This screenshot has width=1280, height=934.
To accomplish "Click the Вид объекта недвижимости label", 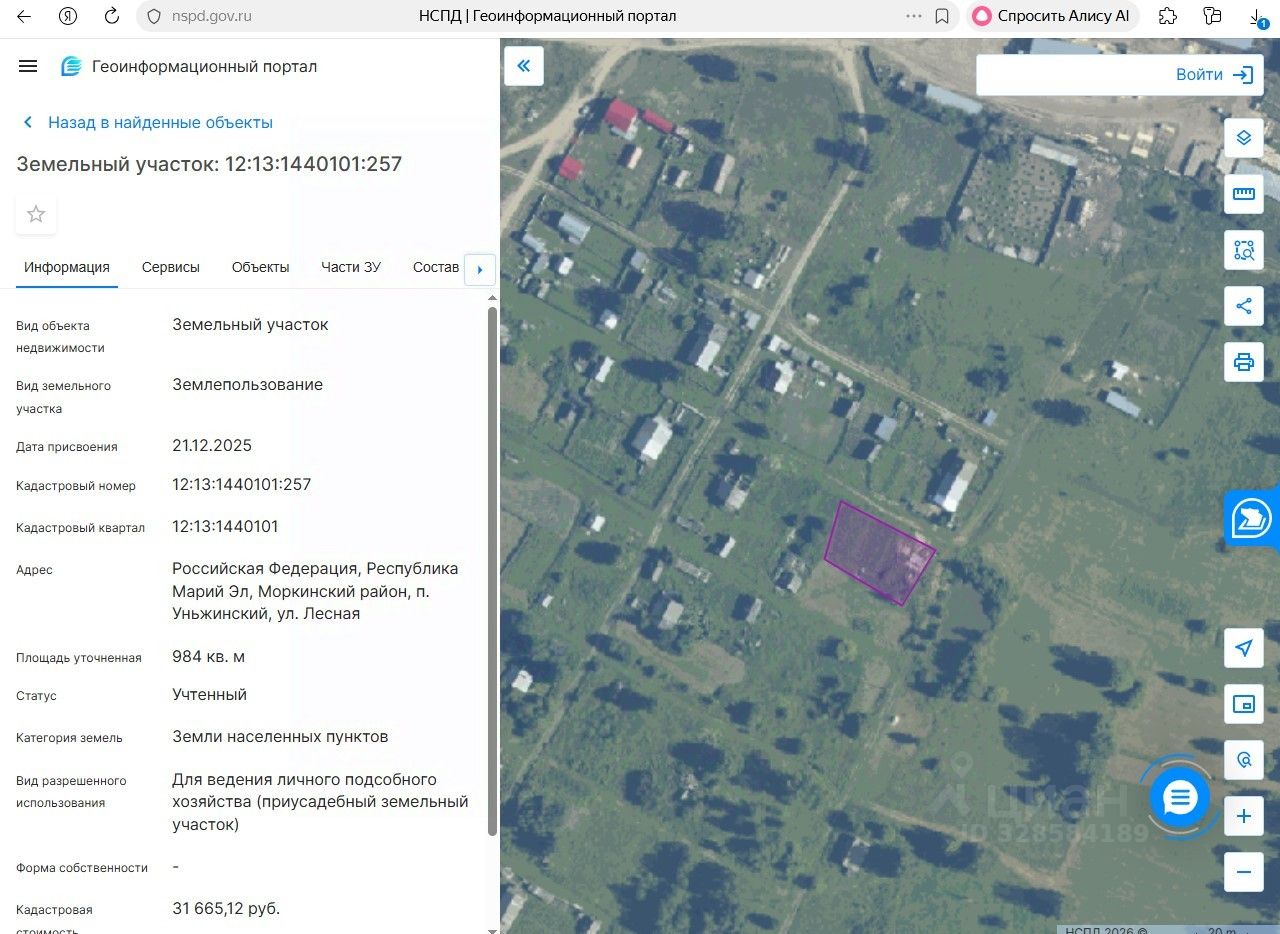I will tap(60, 336).
